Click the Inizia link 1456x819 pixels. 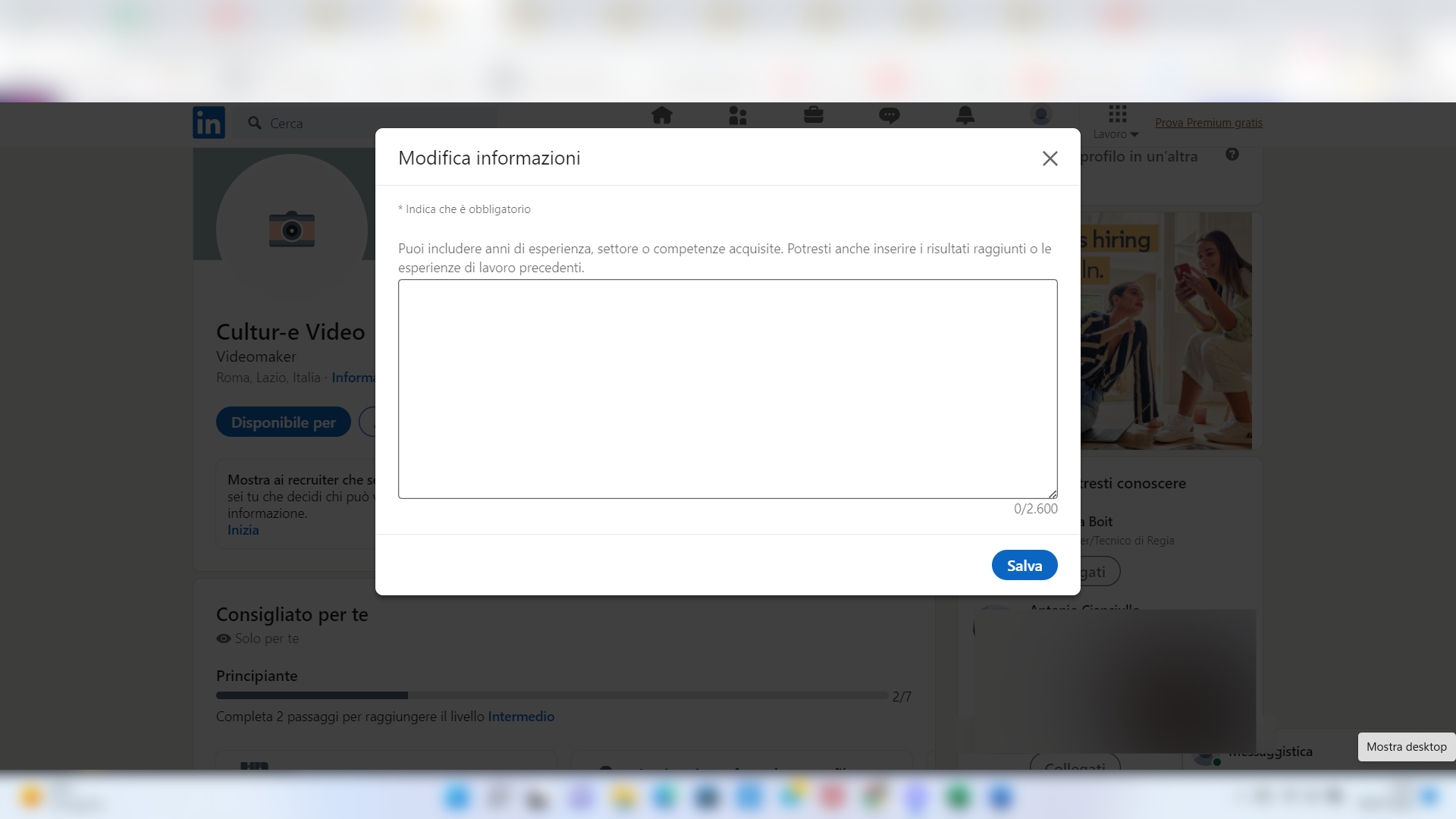242,529
